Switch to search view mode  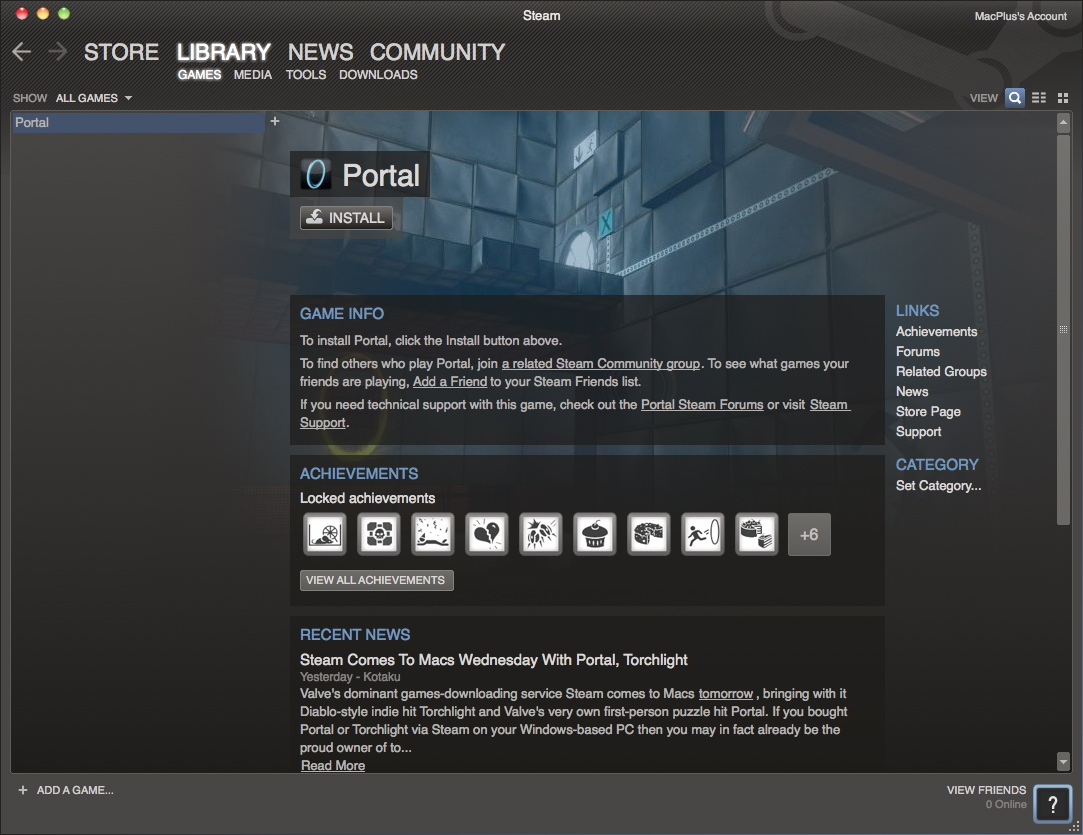pyautogui.click(x=1015, y=98)
